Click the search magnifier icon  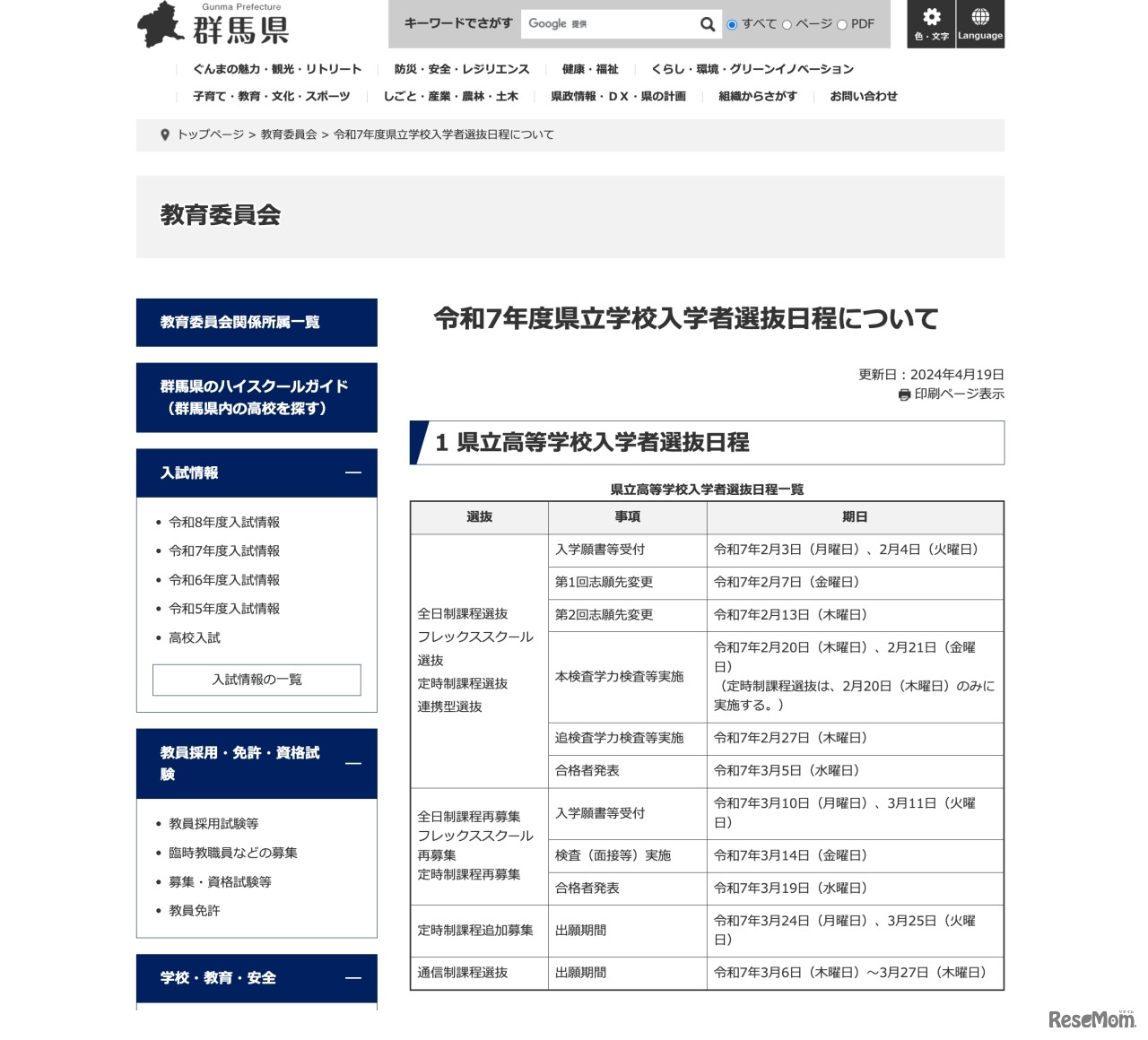click(x=707, y=24)
